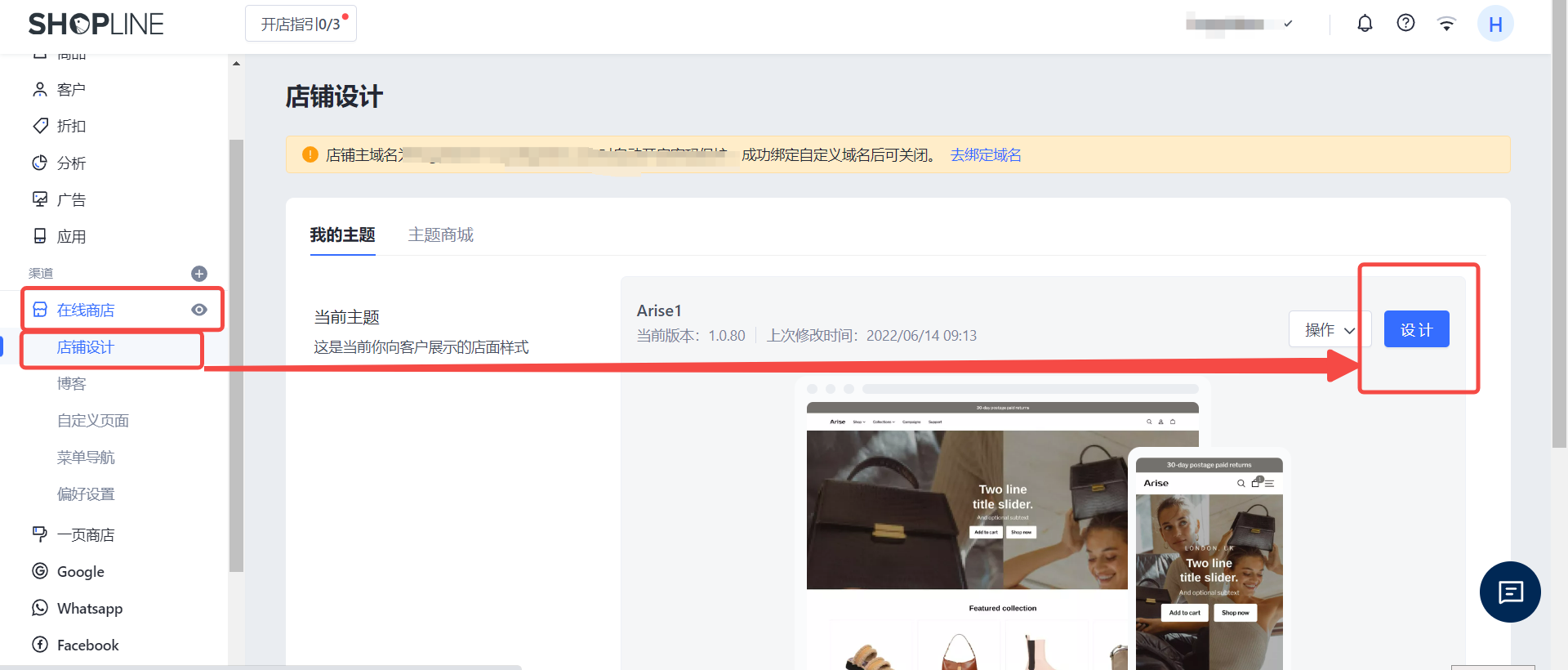Add a channel with the plus icon
Viewport: 1568px width, 670px height.
click(x=199, y=274)
